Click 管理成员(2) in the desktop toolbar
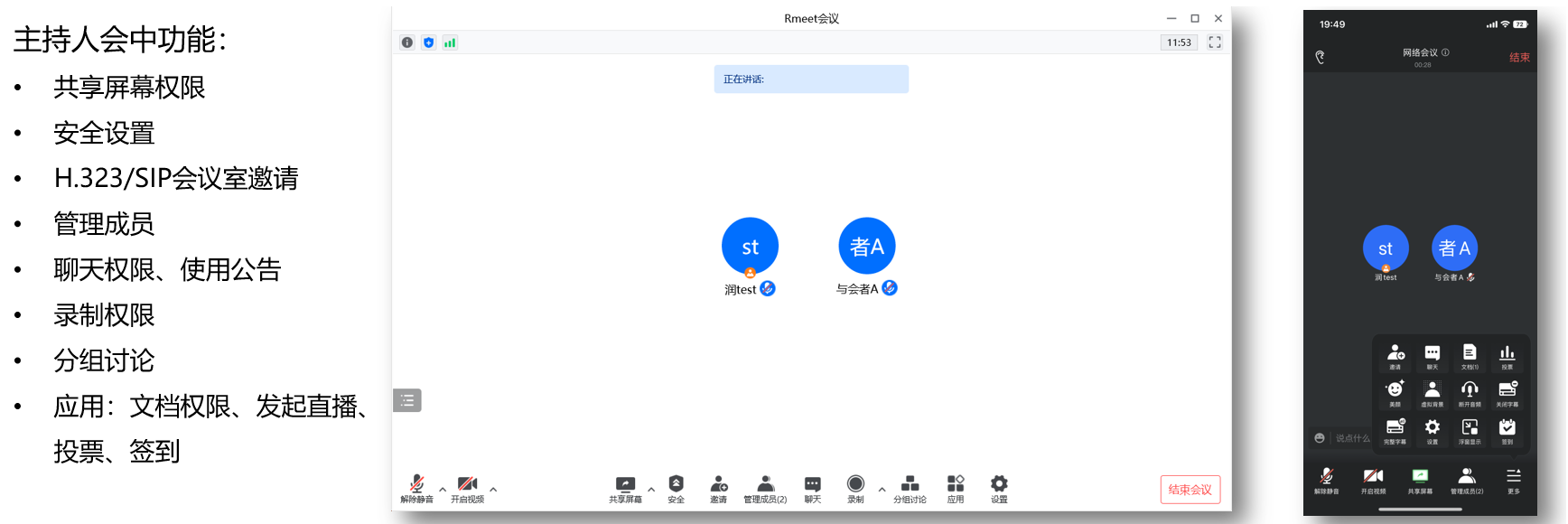Viewport: 1568px width, 524px height. point(765,488)
